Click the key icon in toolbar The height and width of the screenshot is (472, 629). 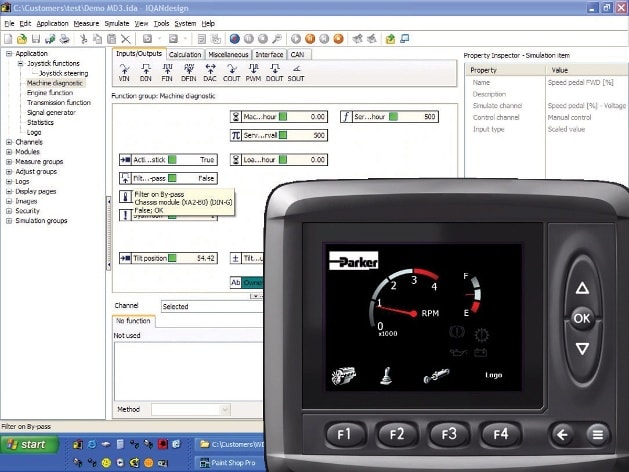pyautogui.click(x=277, y=39)
